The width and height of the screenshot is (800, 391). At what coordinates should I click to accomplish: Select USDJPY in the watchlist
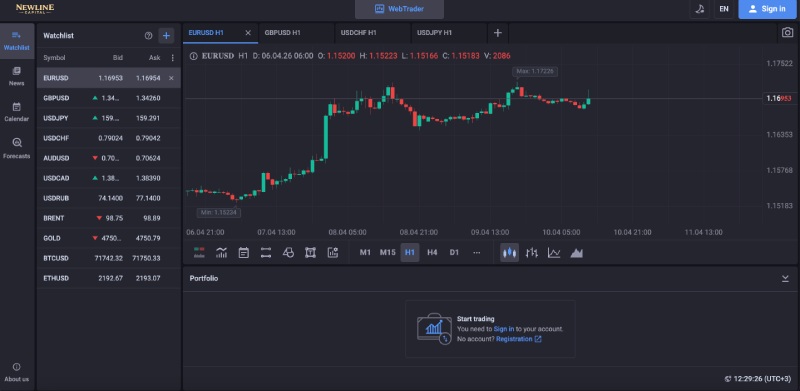pos(109,118)
